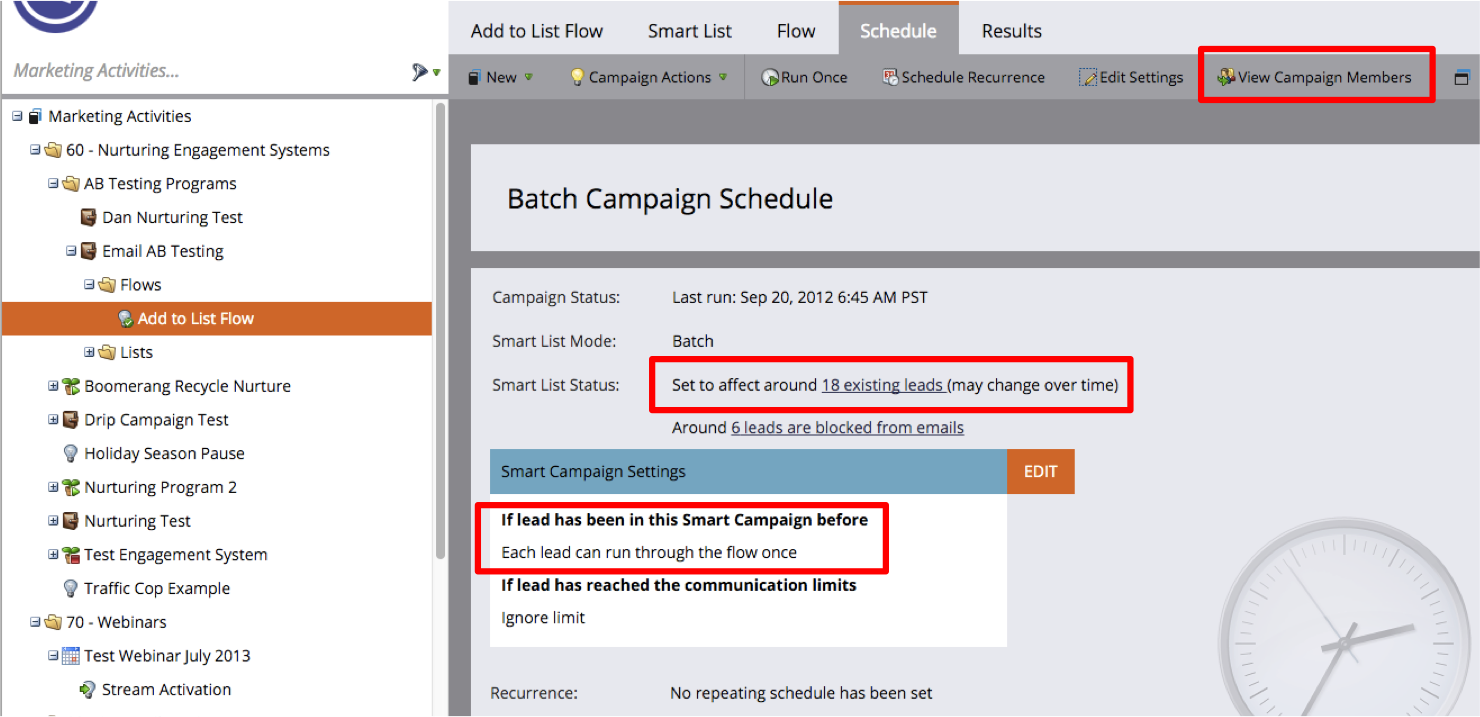Click the tree filter icon beside search
The height and width of the screenshot is (717, 1480).
420,71
